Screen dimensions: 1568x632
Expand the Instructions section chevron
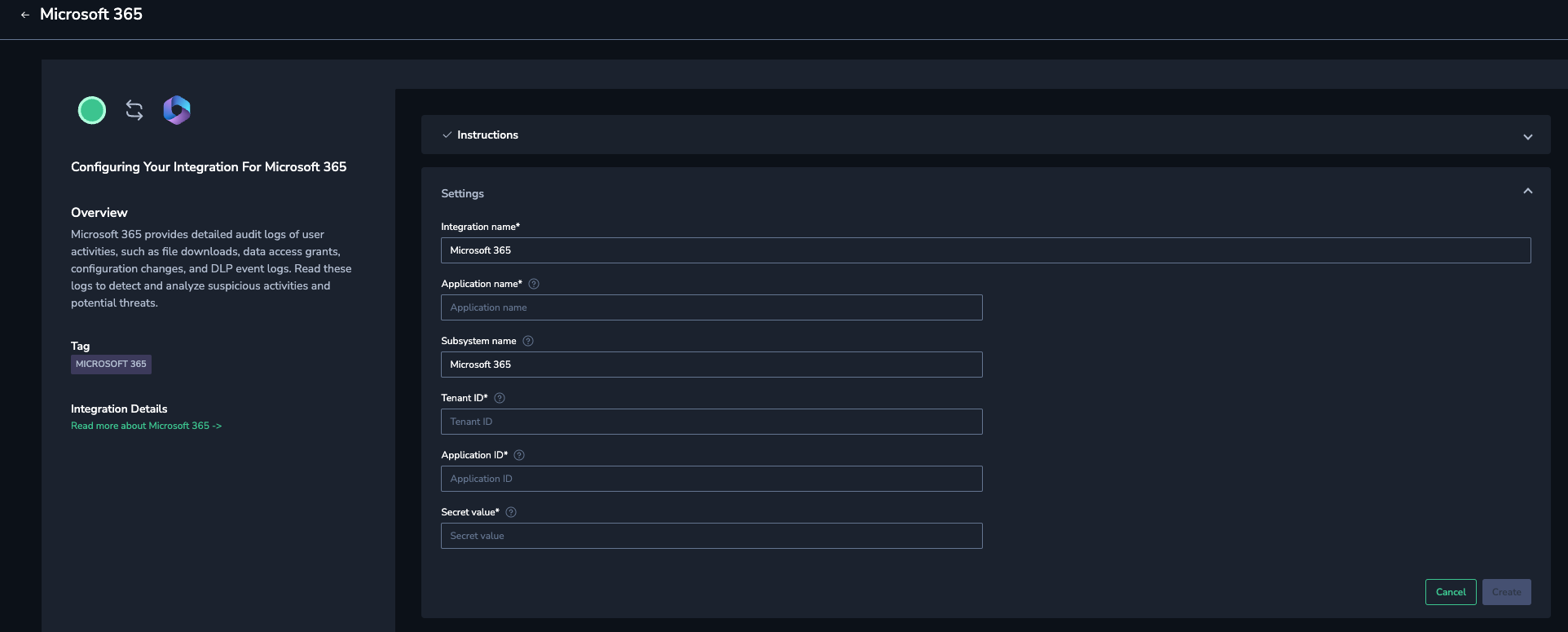click(1528, 137)
